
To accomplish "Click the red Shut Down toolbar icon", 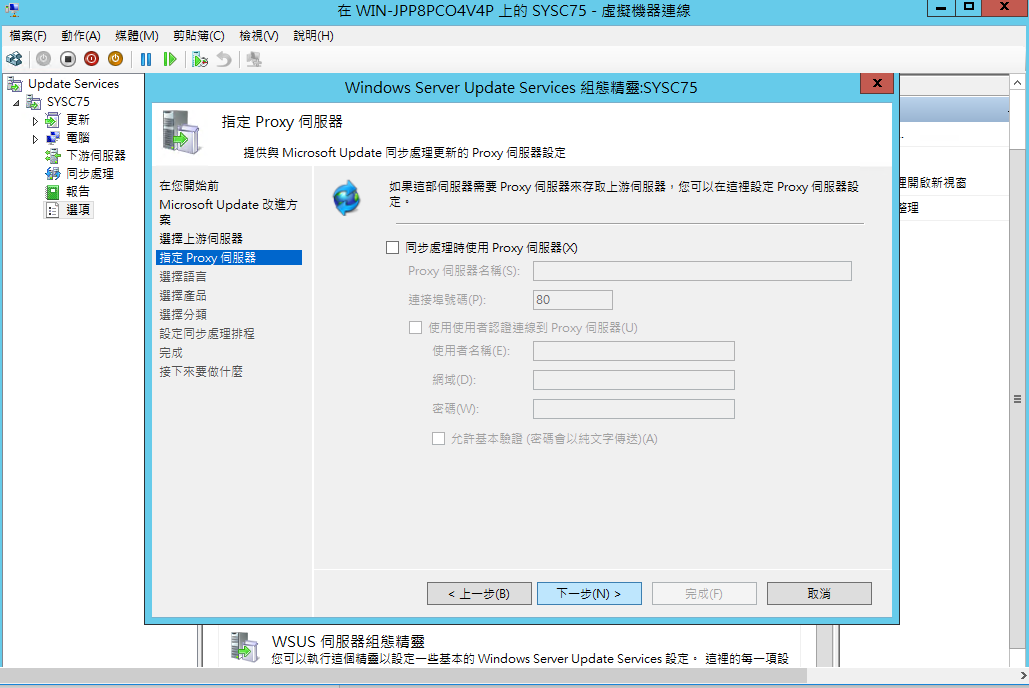I will [91, 59].
